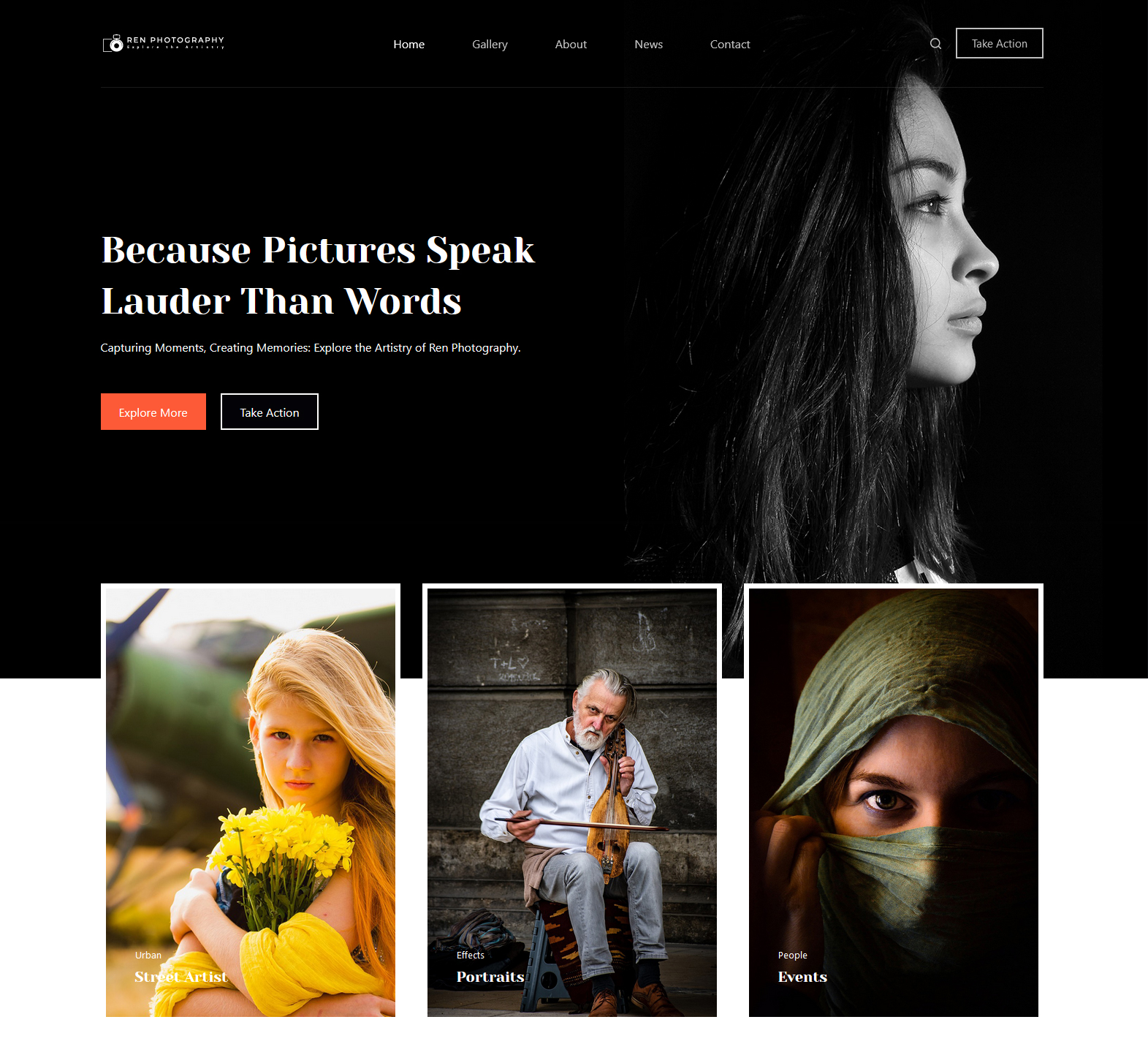1148x1044 pixels.
Task: Open the Contact page
Action: (730, 45)
